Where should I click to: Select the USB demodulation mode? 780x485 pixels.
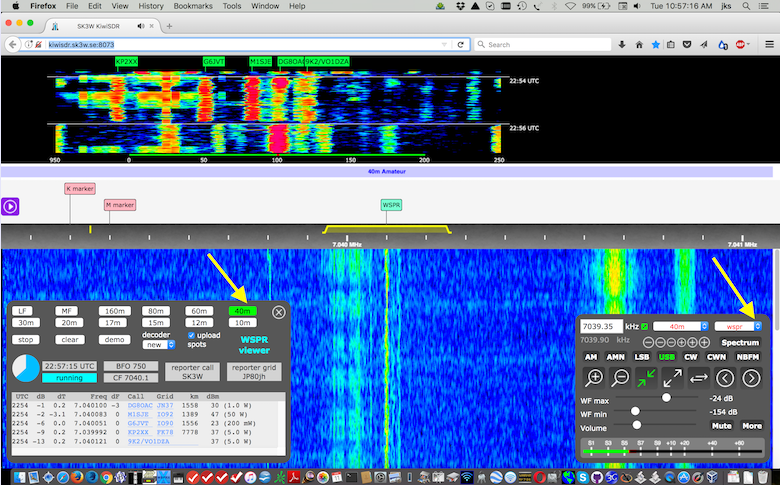click(x=666, y=356)
